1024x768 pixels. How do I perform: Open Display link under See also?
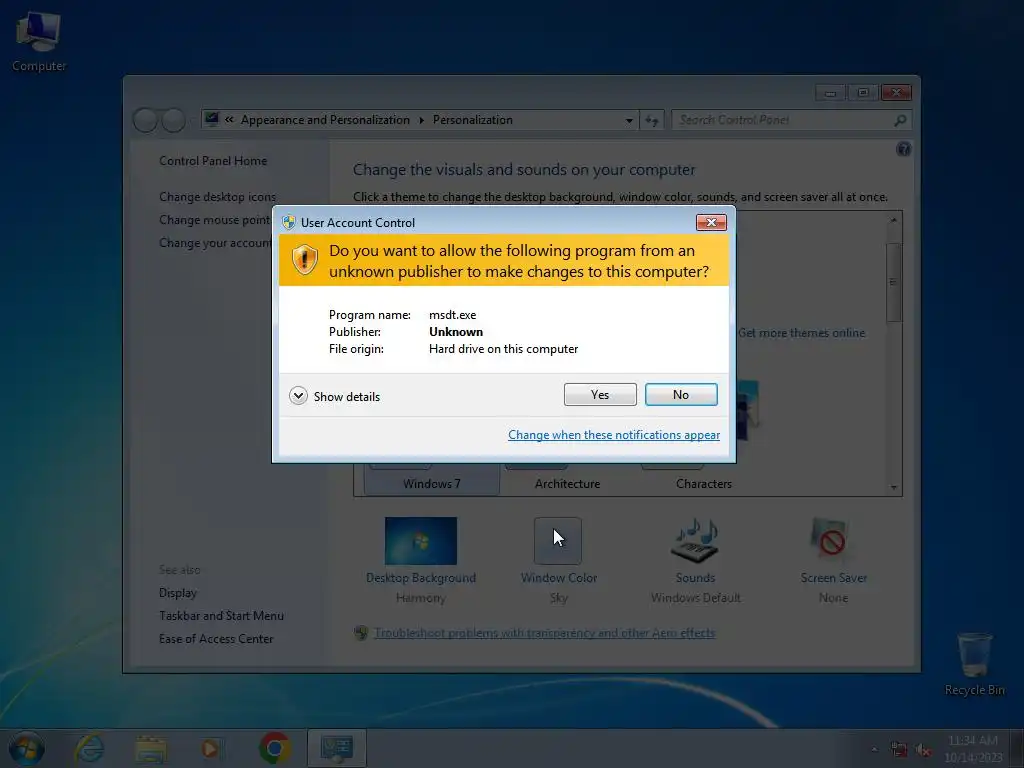click(x=178, y=593)
